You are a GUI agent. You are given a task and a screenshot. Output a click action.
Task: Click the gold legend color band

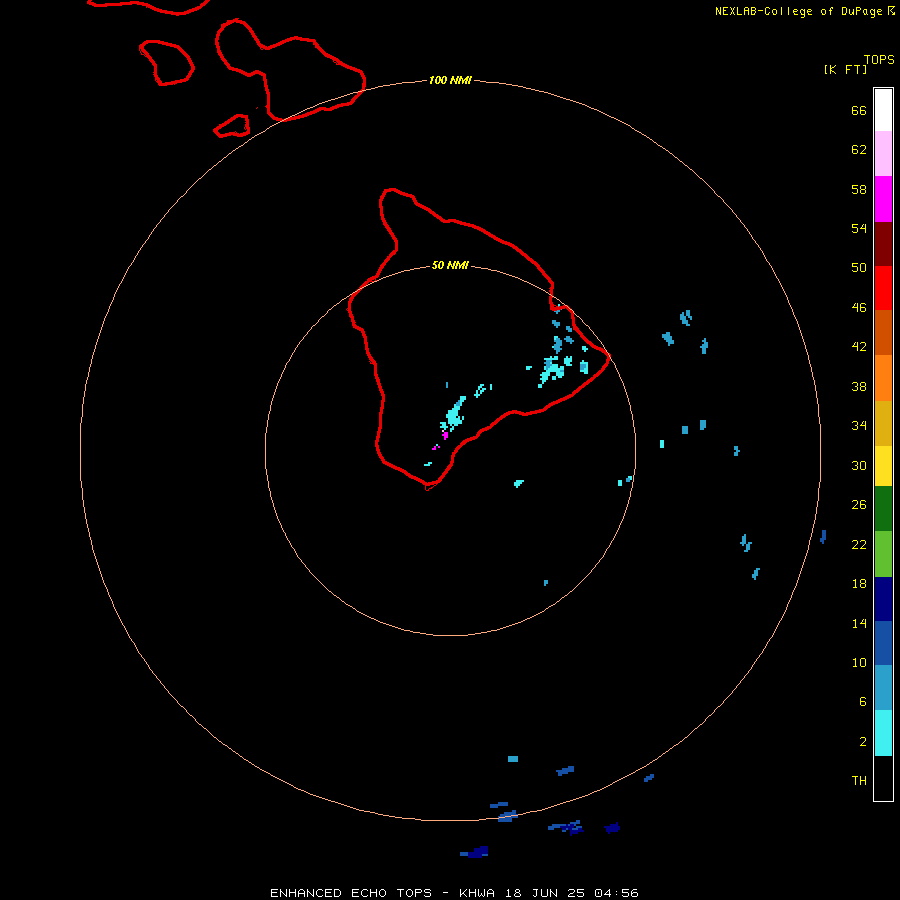(x=883, y=423)
